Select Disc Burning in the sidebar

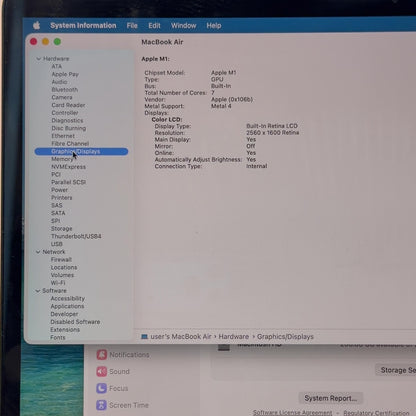tap(68, 128)
